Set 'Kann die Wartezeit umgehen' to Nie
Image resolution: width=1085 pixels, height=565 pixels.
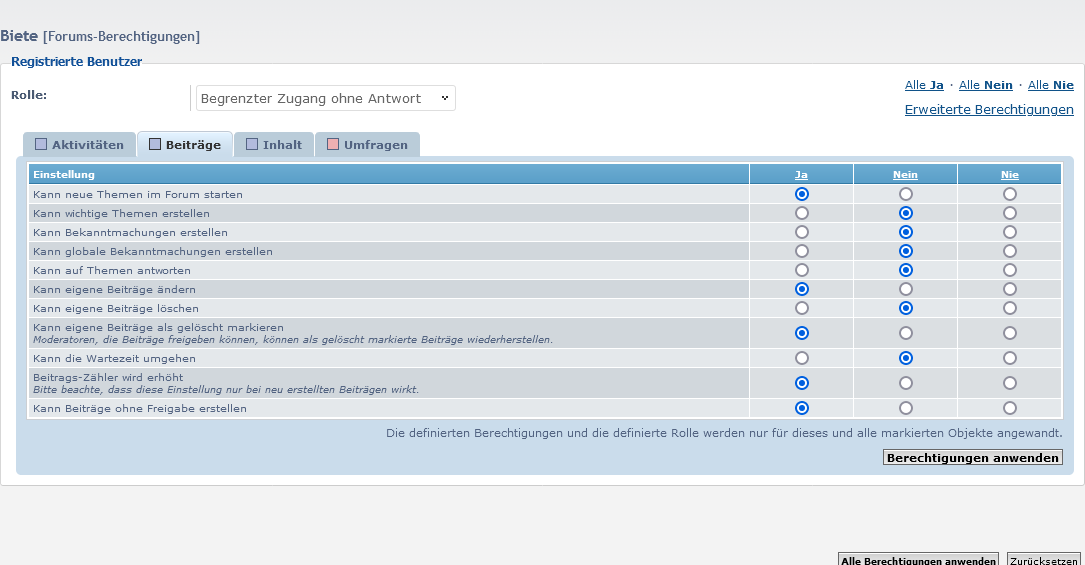(x=1010, y=358)
